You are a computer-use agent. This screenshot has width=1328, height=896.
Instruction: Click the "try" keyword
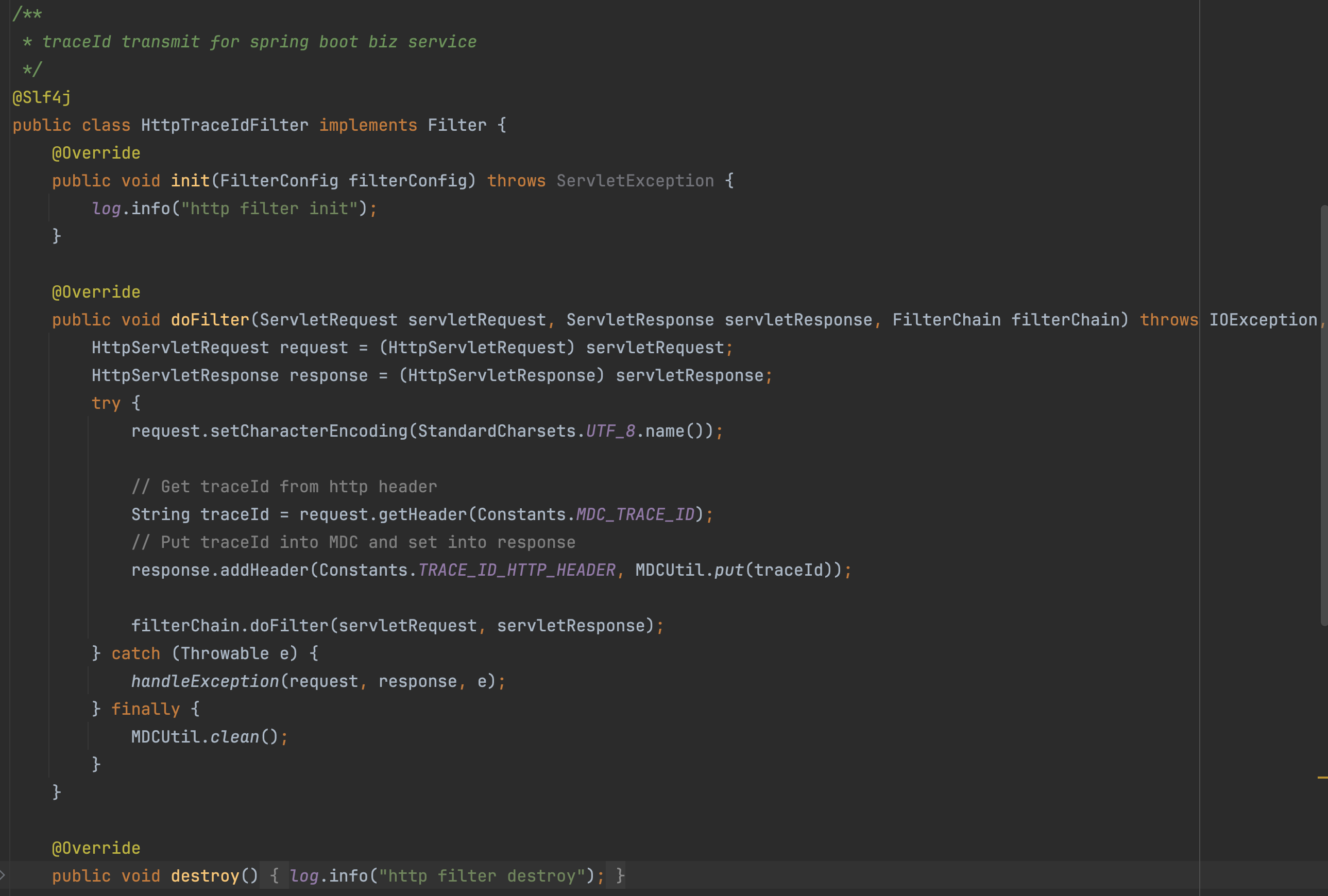pos(106,403)
